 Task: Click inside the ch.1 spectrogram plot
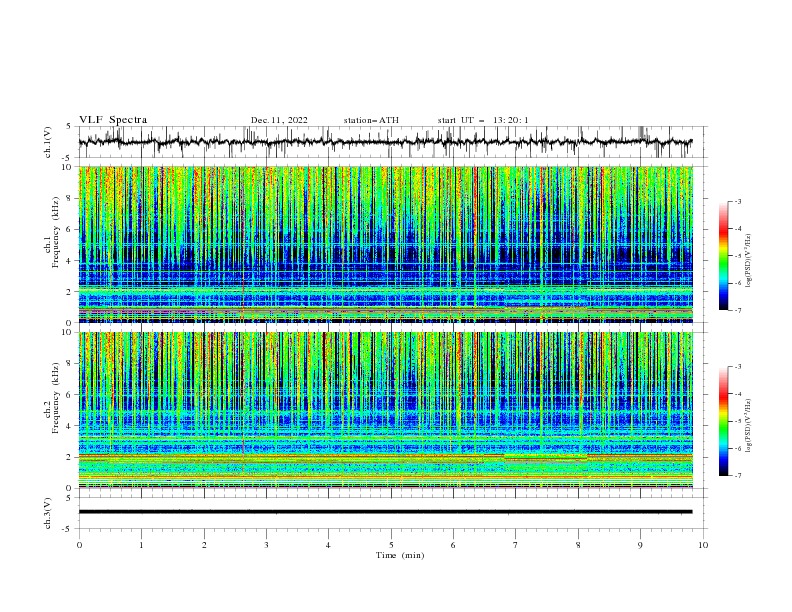[x=386, y=244]
